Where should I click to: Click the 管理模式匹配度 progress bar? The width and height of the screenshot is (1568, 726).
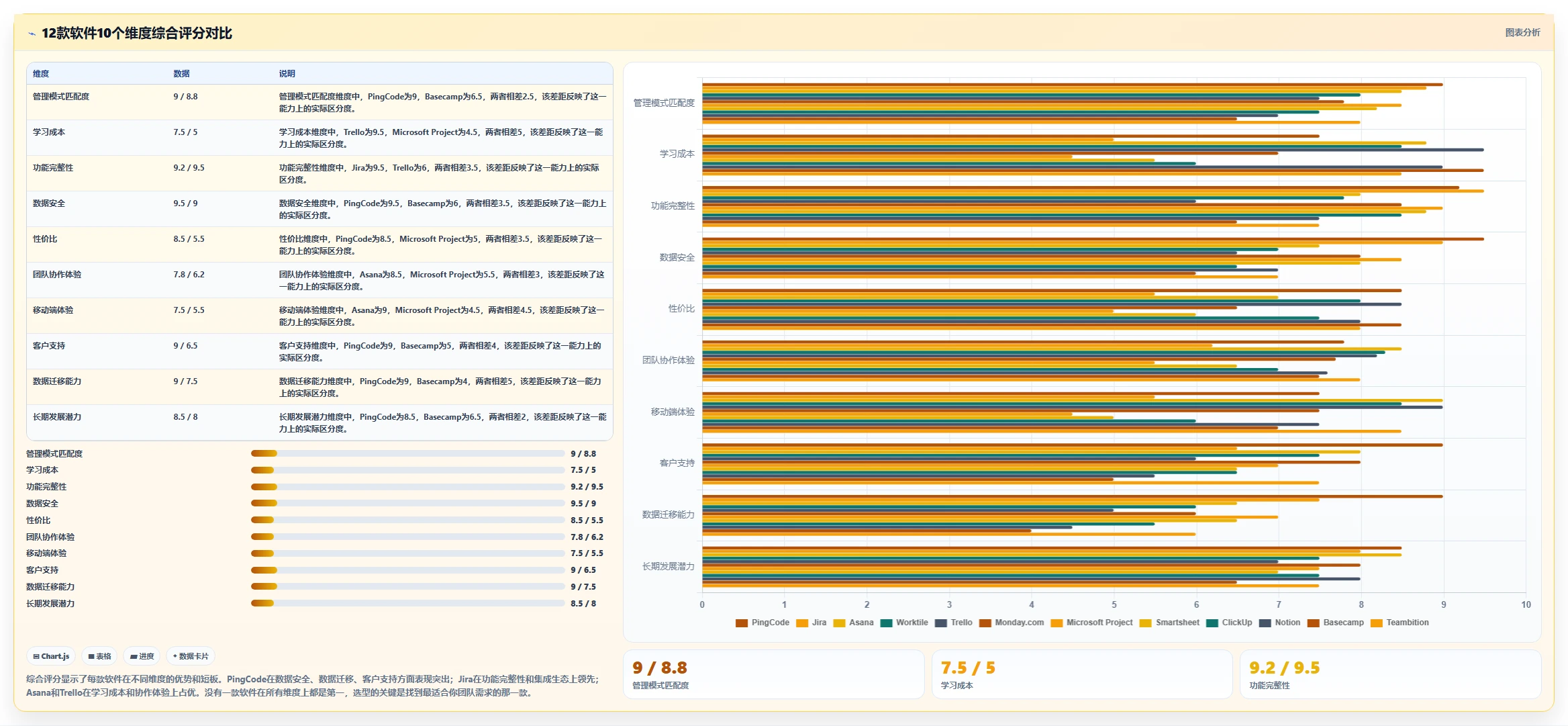coord(407,453)
